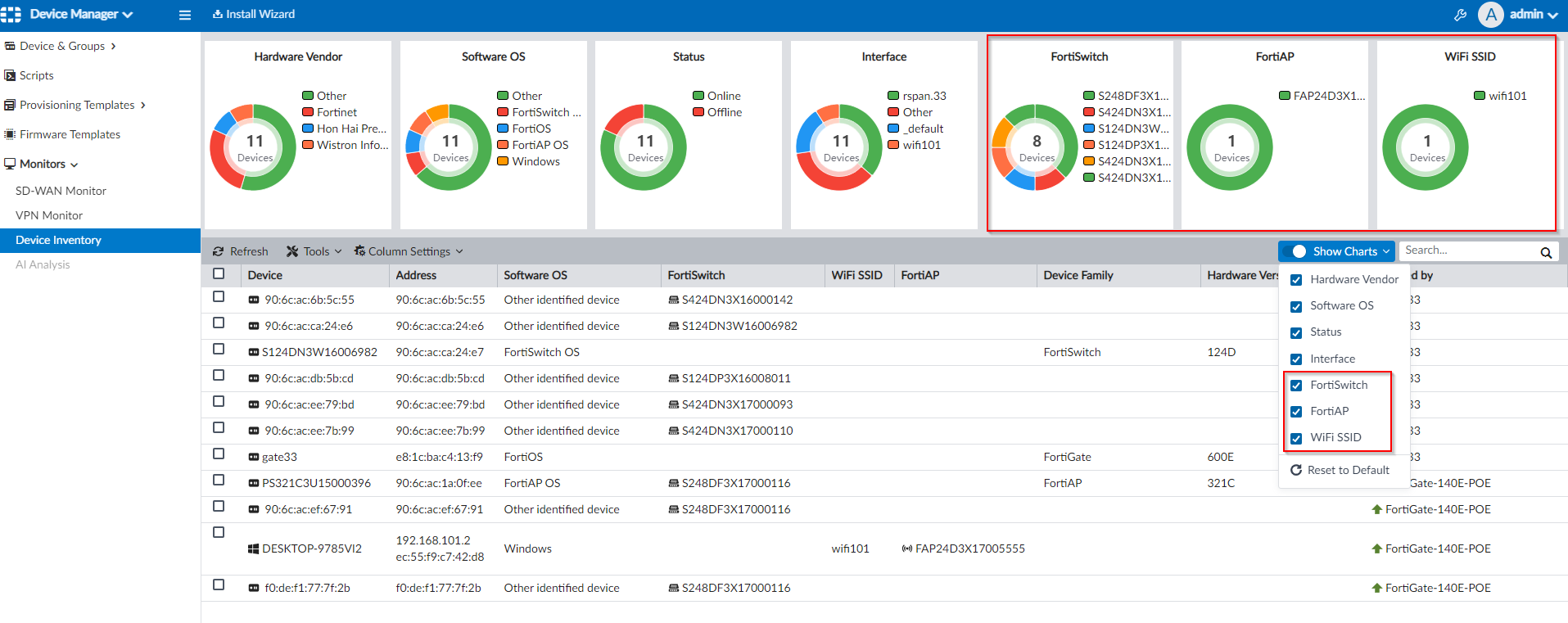Select row checkbox for gate33
The width and height of the screenshot is (1568, 623).
[x=219, y=454]
